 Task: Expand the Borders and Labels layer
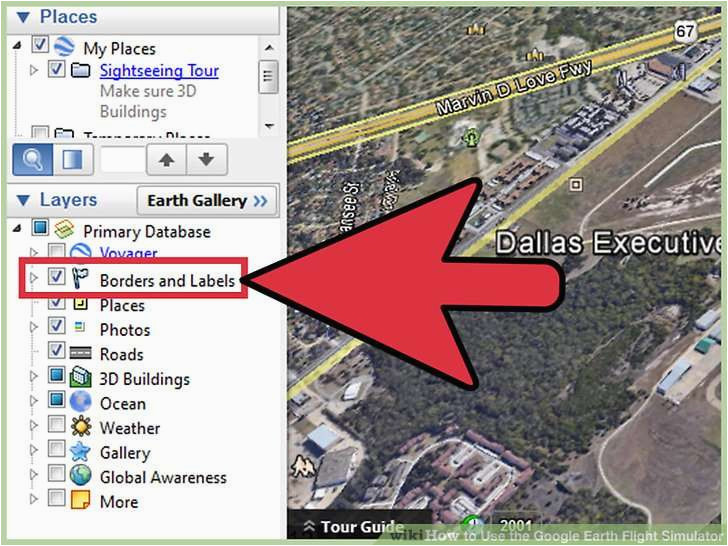point(34,278)
